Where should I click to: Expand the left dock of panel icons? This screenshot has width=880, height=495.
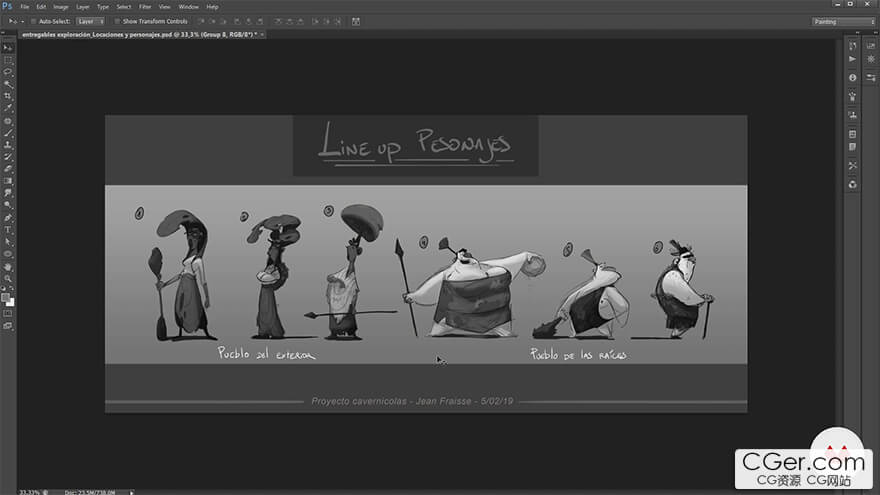coord(858,33)
